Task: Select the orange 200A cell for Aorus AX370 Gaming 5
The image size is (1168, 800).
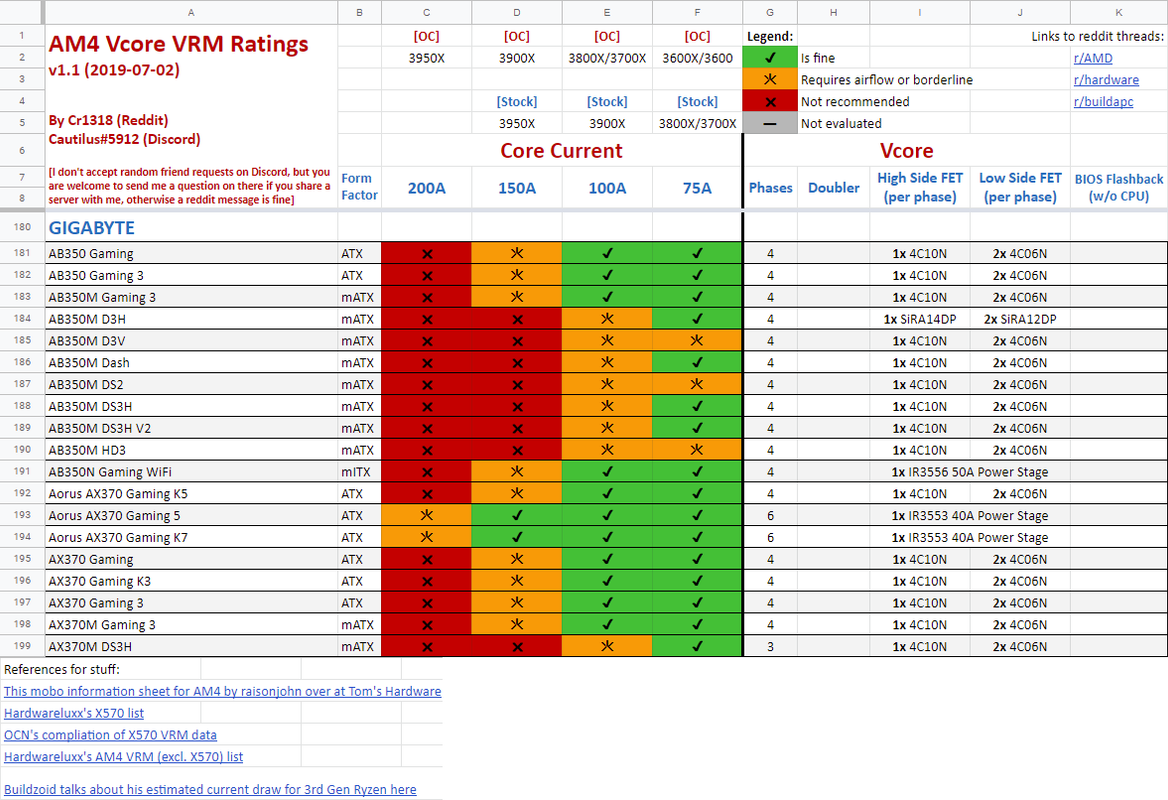Action: click(x=426, y=515)
